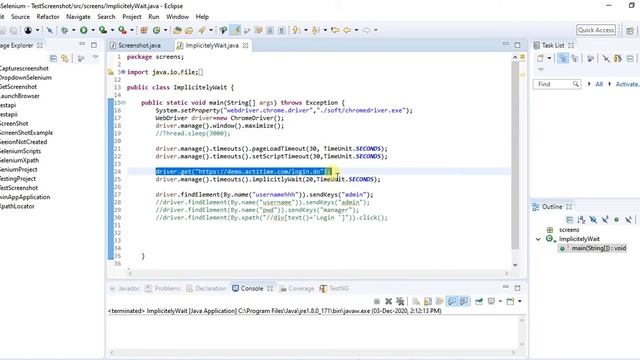
Task: Open the Back navigation history dropdown arrow
Action: pyautogui.click(x=356, y=30)
